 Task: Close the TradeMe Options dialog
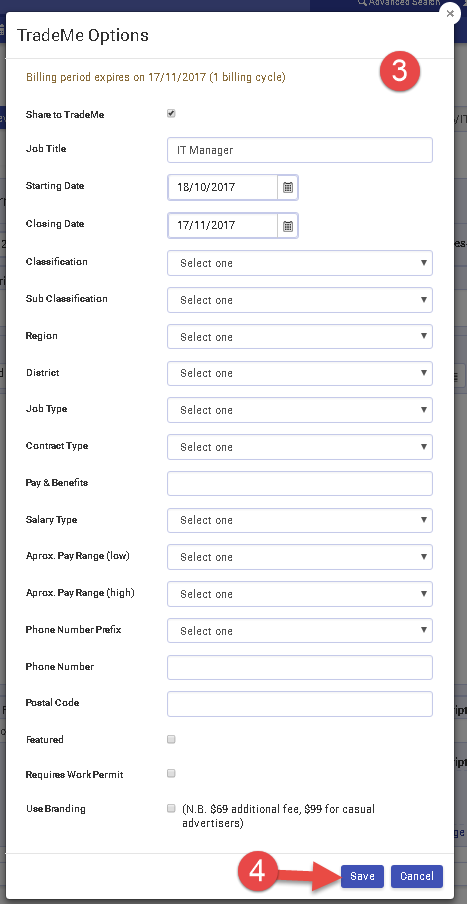[x=450, y=14]
